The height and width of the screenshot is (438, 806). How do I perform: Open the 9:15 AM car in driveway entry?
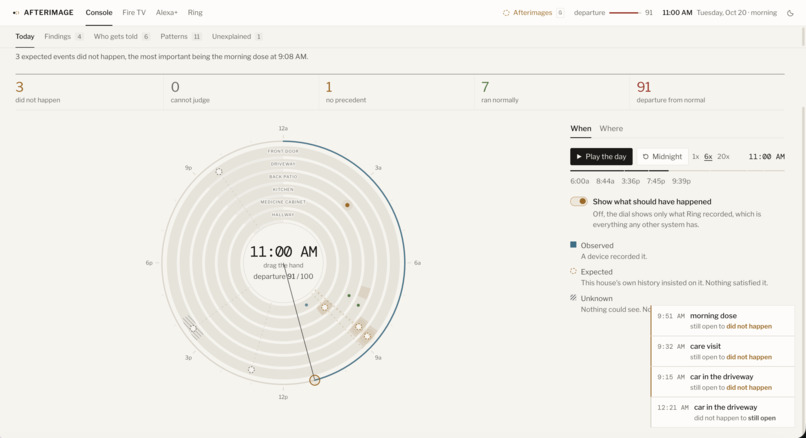pos(722,381)
